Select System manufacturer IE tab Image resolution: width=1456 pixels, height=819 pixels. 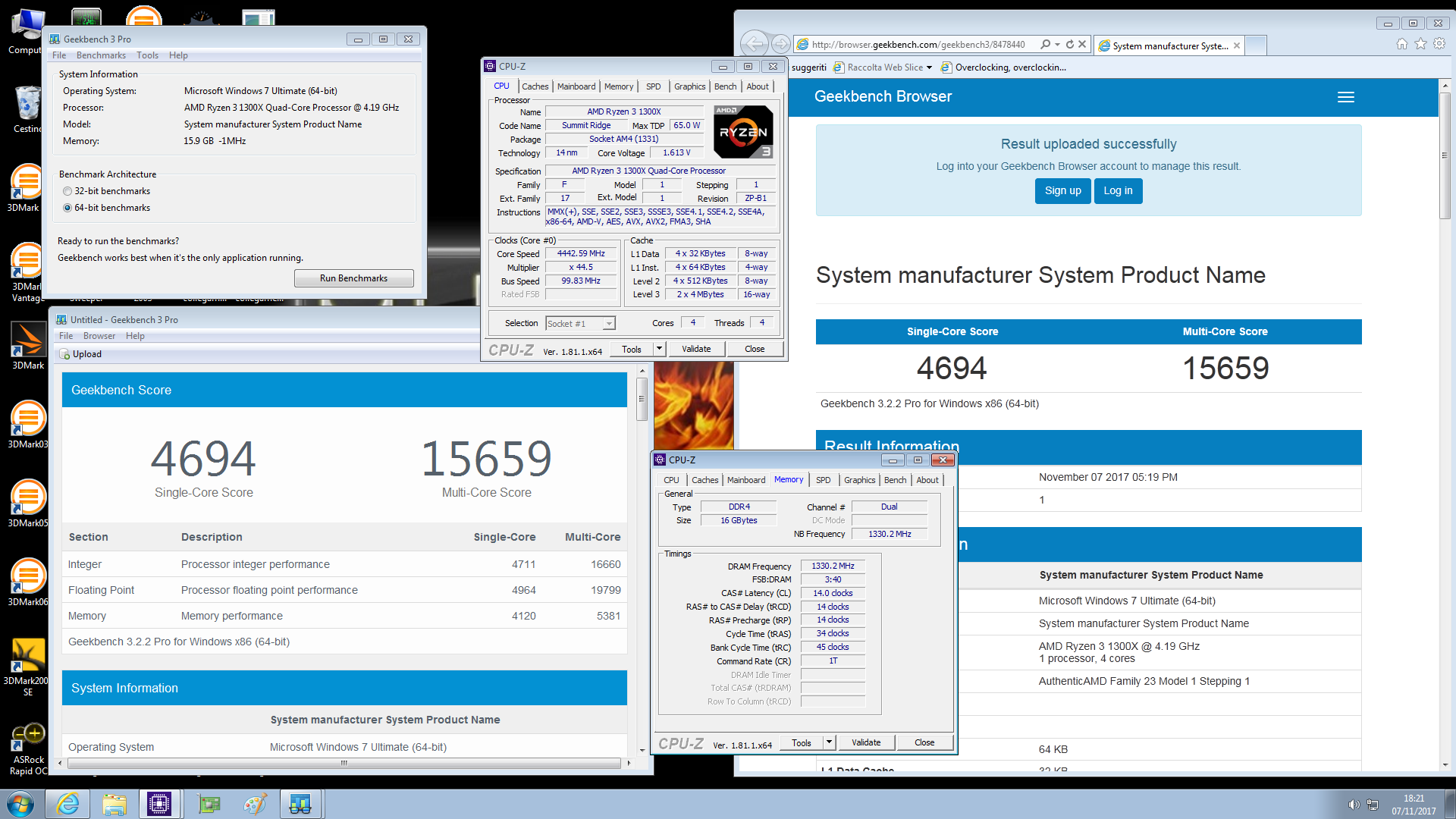click(1169, 45)
